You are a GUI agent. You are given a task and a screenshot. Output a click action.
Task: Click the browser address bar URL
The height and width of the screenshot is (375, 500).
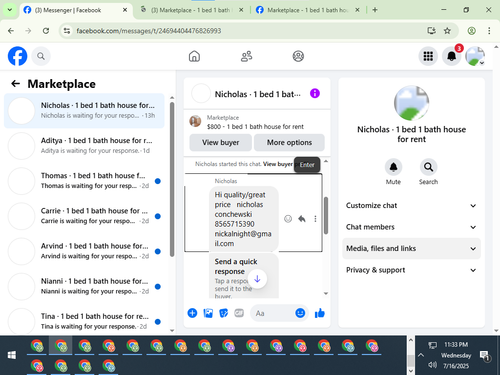[x=149, y=31]
